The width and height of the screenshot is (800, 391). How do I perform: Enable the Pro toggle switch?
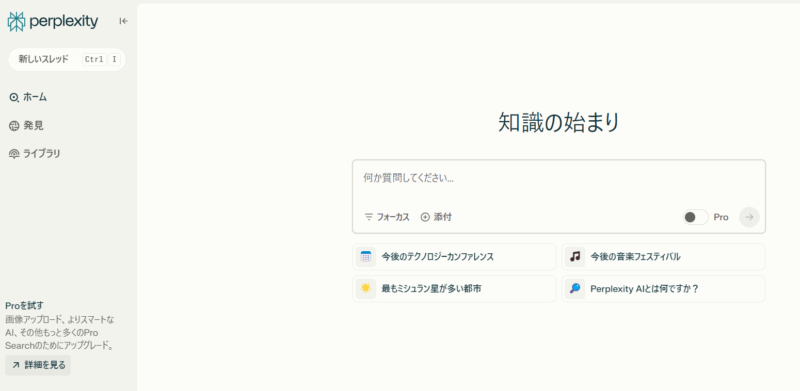tap(695, 217)
